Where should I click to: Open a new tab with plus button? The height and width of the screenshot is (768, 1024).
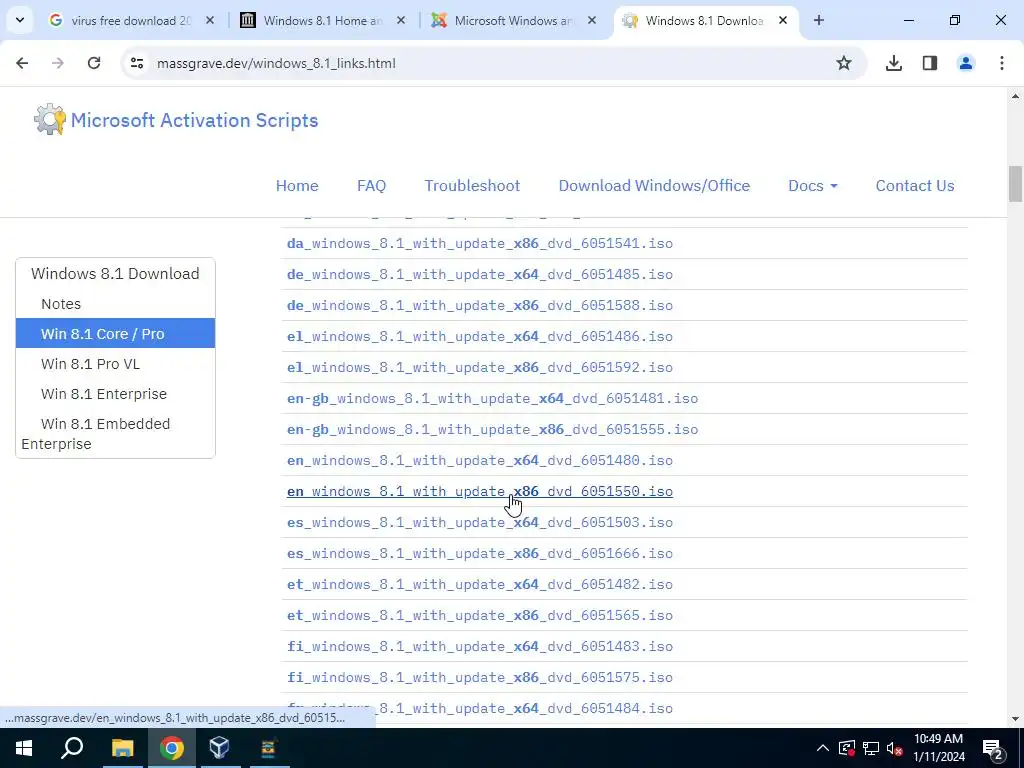click(x=818, y=20)
